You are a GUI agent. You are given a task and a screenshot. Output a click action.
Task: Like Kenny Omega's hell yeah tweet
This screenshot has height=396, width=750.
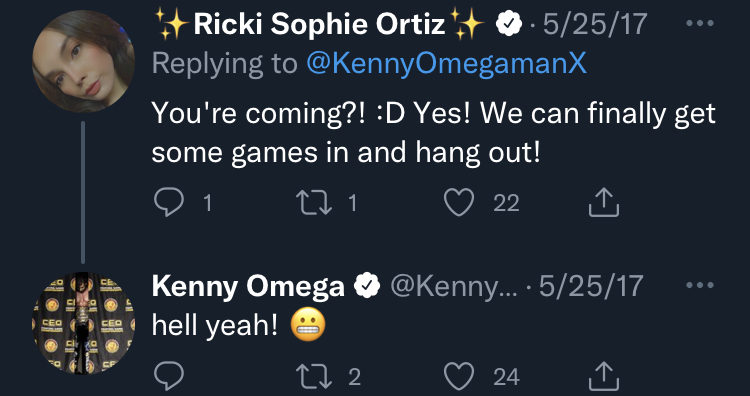459,376
